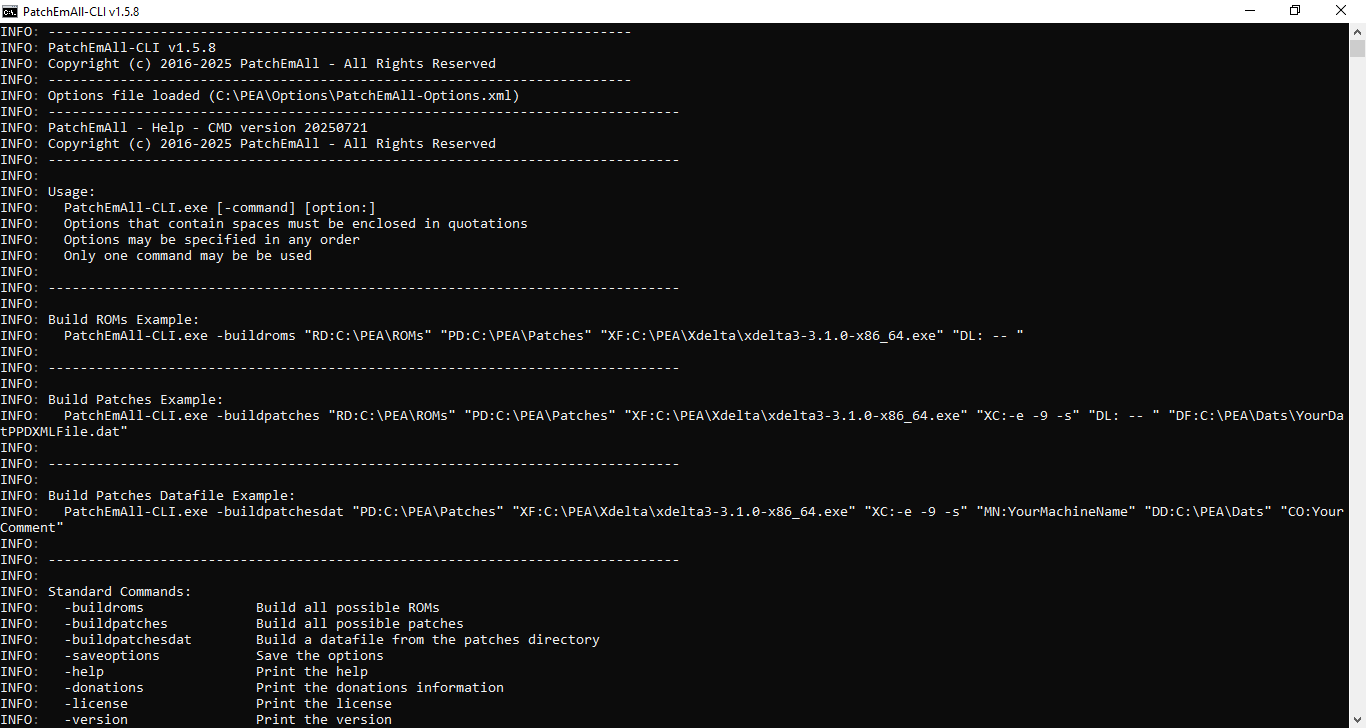The width and height of the screenshot is (1366, 728).
Task: Click the -saveoptions command entry
Action: pyautogui.click(x=112, y=656)
